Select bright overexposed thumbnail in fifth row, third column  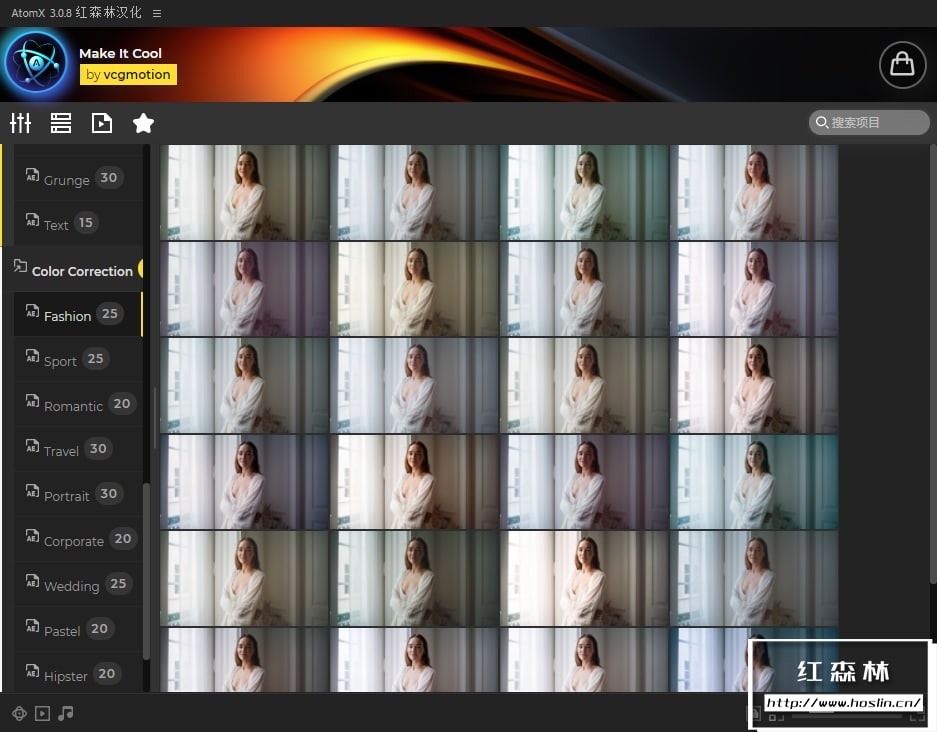tap(584, 578)
